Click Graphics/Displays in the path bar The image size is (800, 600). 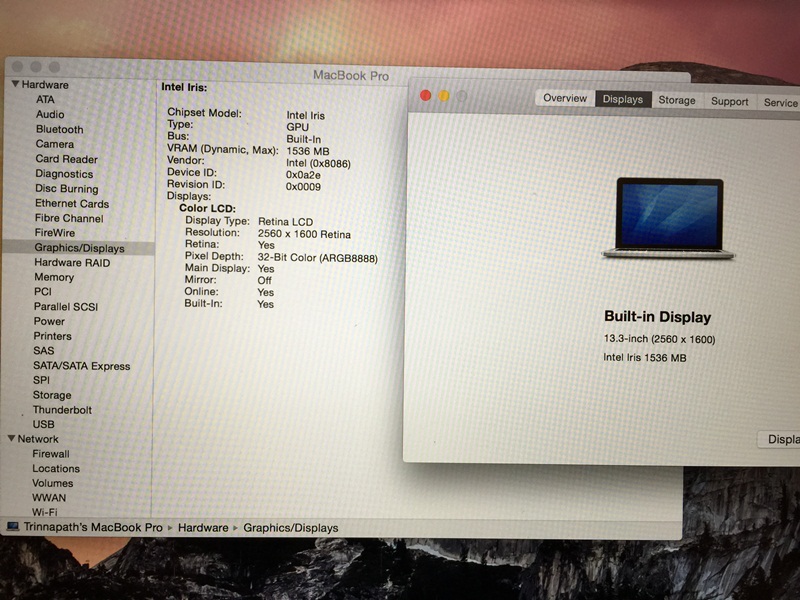pos(291,528)
